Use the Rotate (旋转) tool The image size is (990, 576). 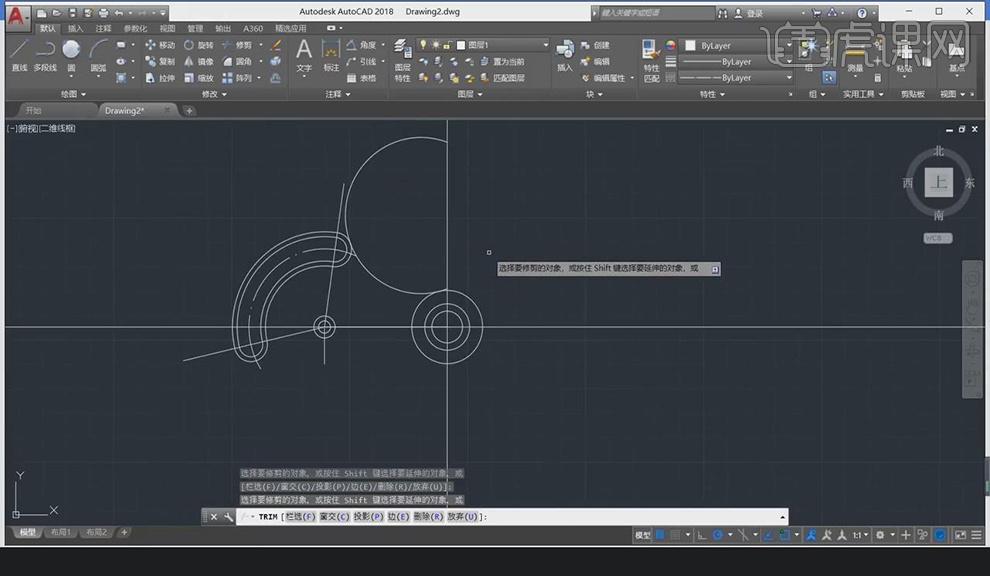click(199, 45)
